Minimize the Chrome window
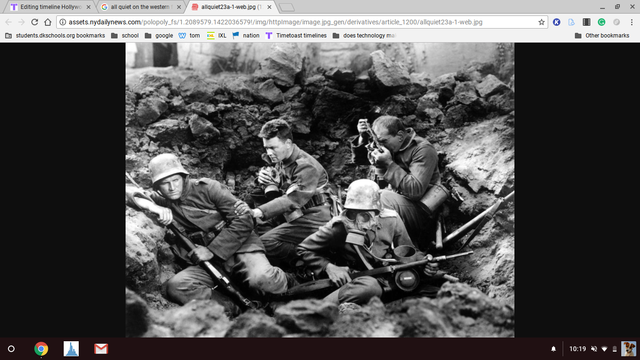Screen dimensions: 640x360 (x=602, y=7)
